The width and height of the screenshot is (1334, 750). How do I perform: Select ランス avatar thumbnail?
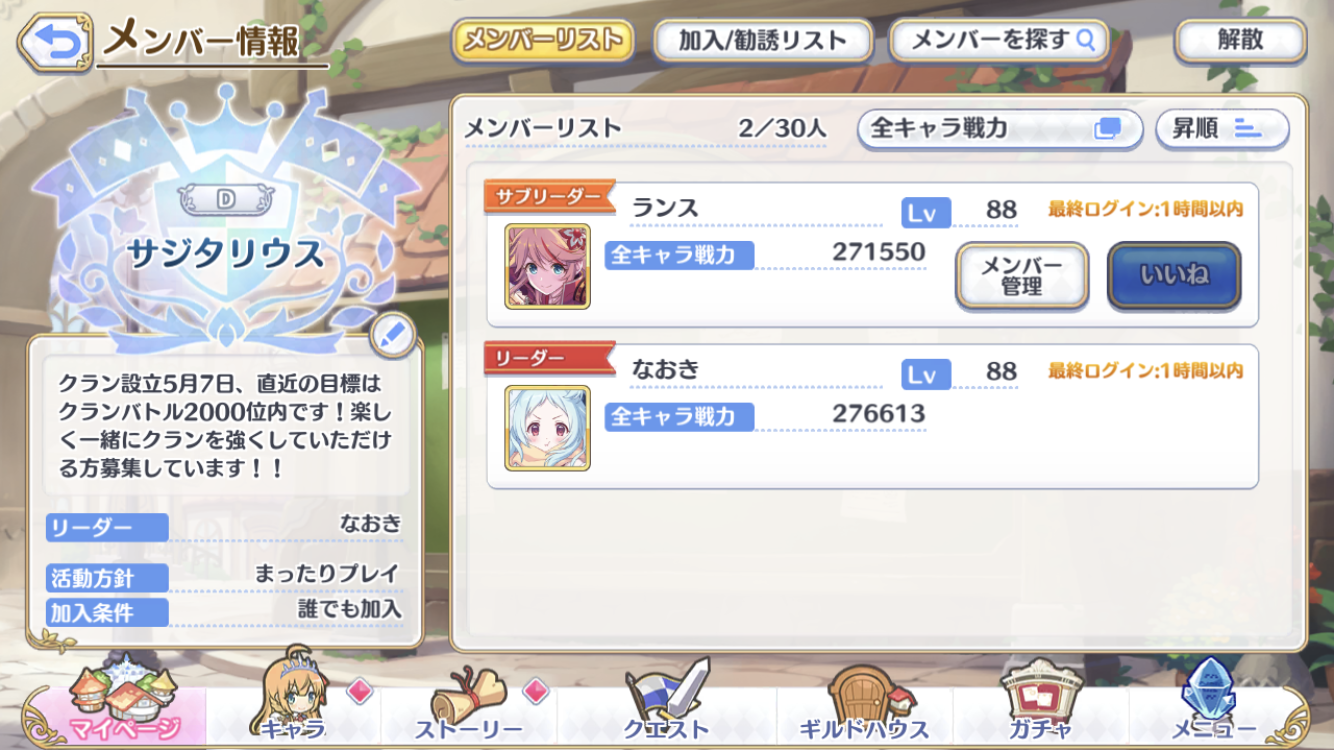point(547,266)
